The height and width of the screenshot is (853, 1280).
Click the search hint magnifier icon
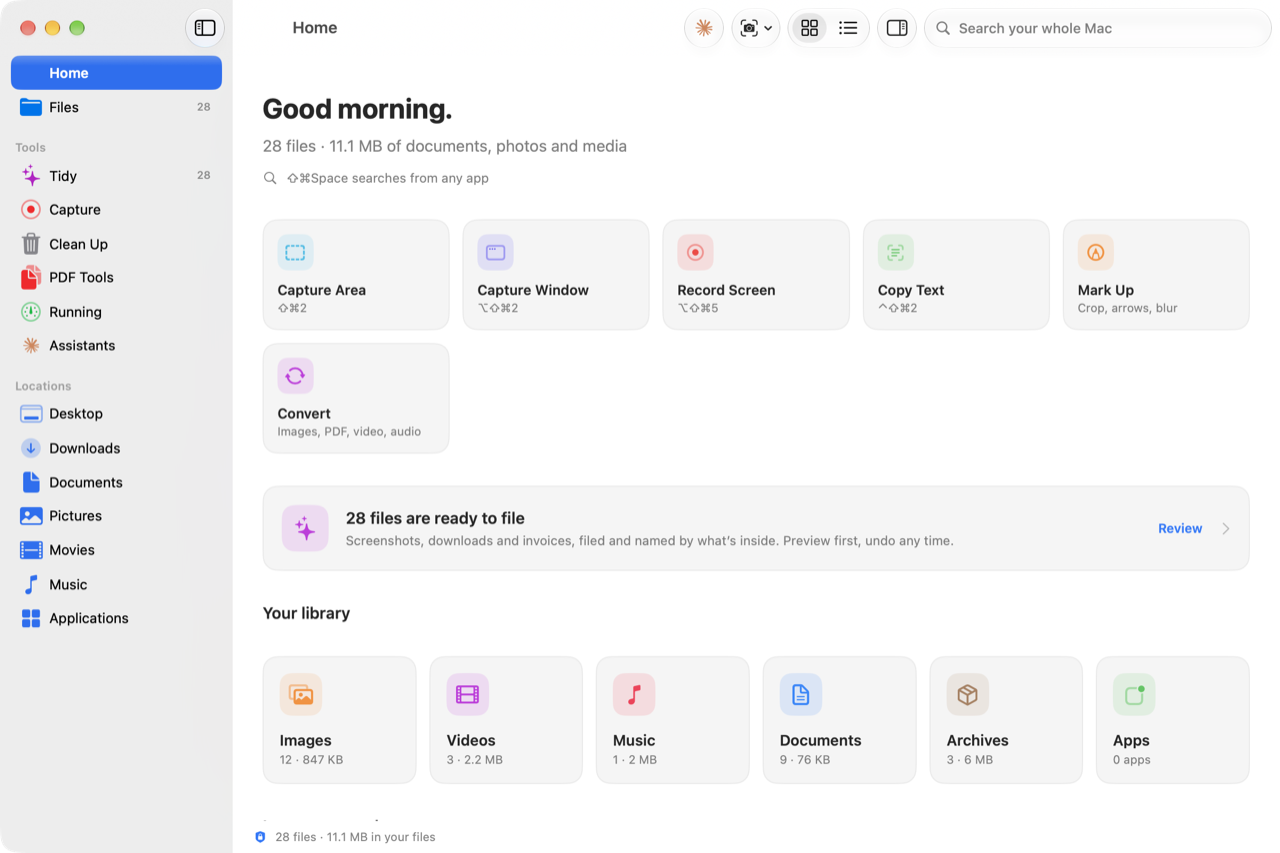click(x=270, y=178)
